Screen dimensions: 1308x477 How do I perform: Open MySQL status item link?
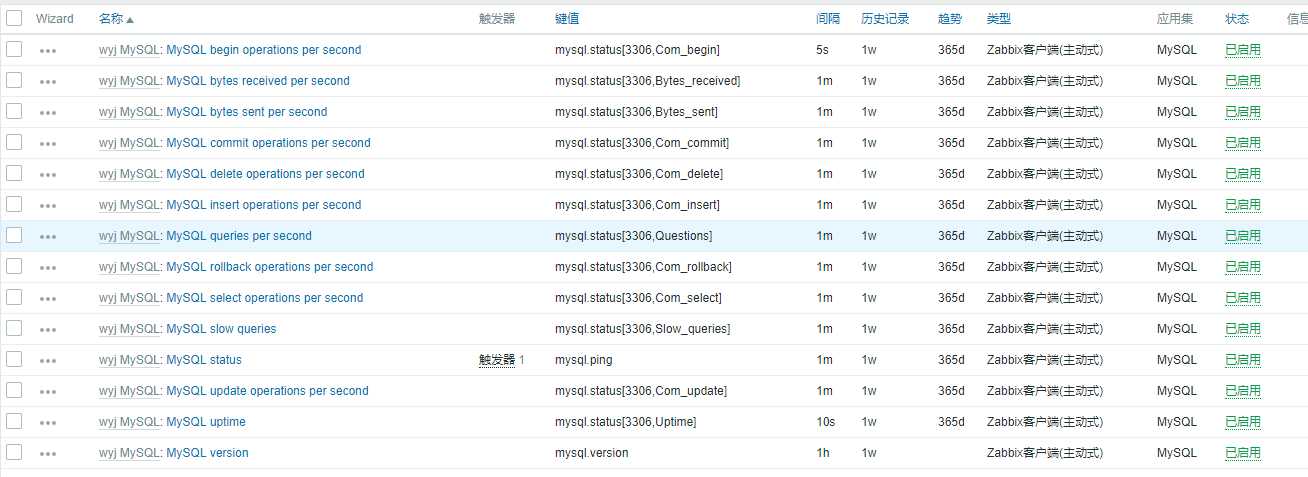[204, 360]
